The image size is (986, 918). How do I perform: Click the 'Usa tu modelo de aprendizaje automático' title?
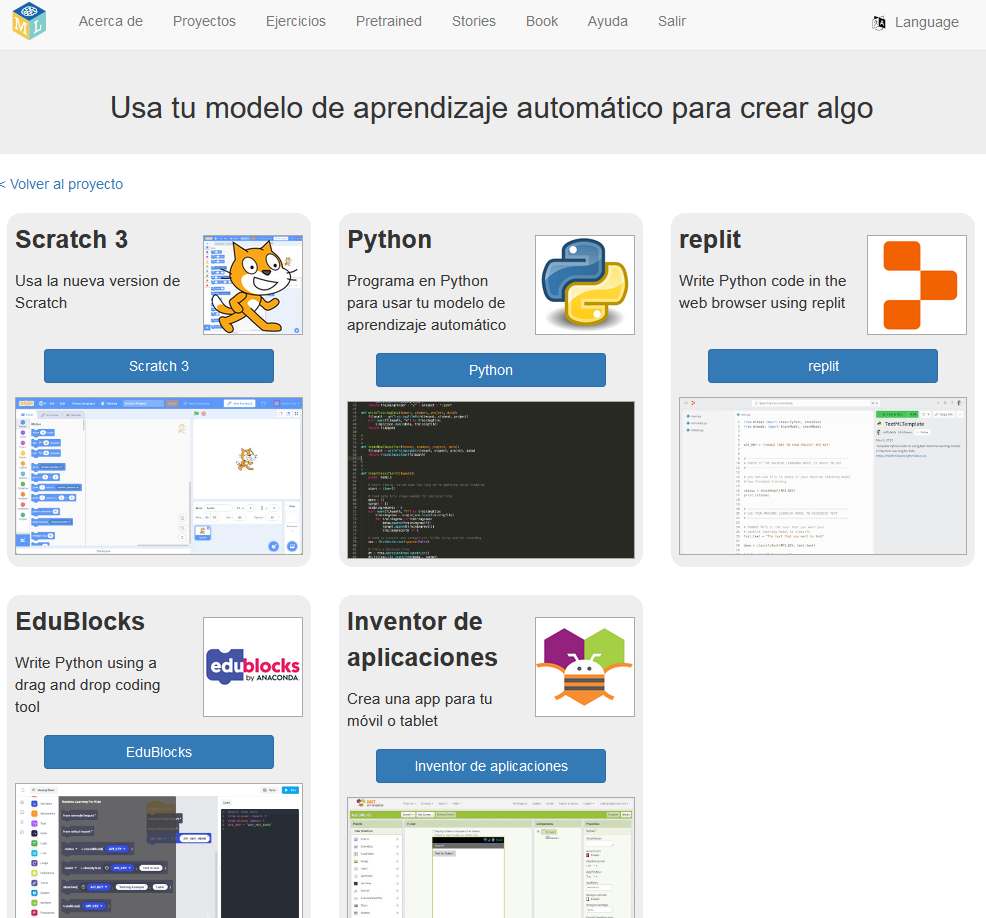point(492,108)
